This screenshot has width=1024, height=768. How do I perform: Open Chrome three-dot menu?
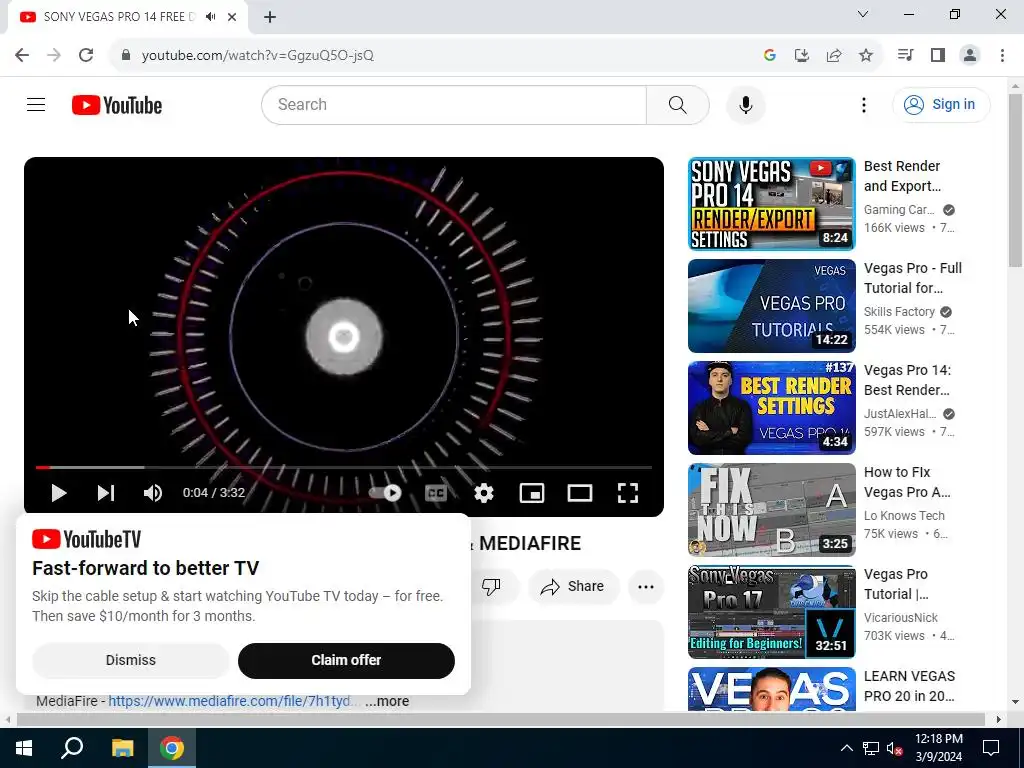point(1002,55)
